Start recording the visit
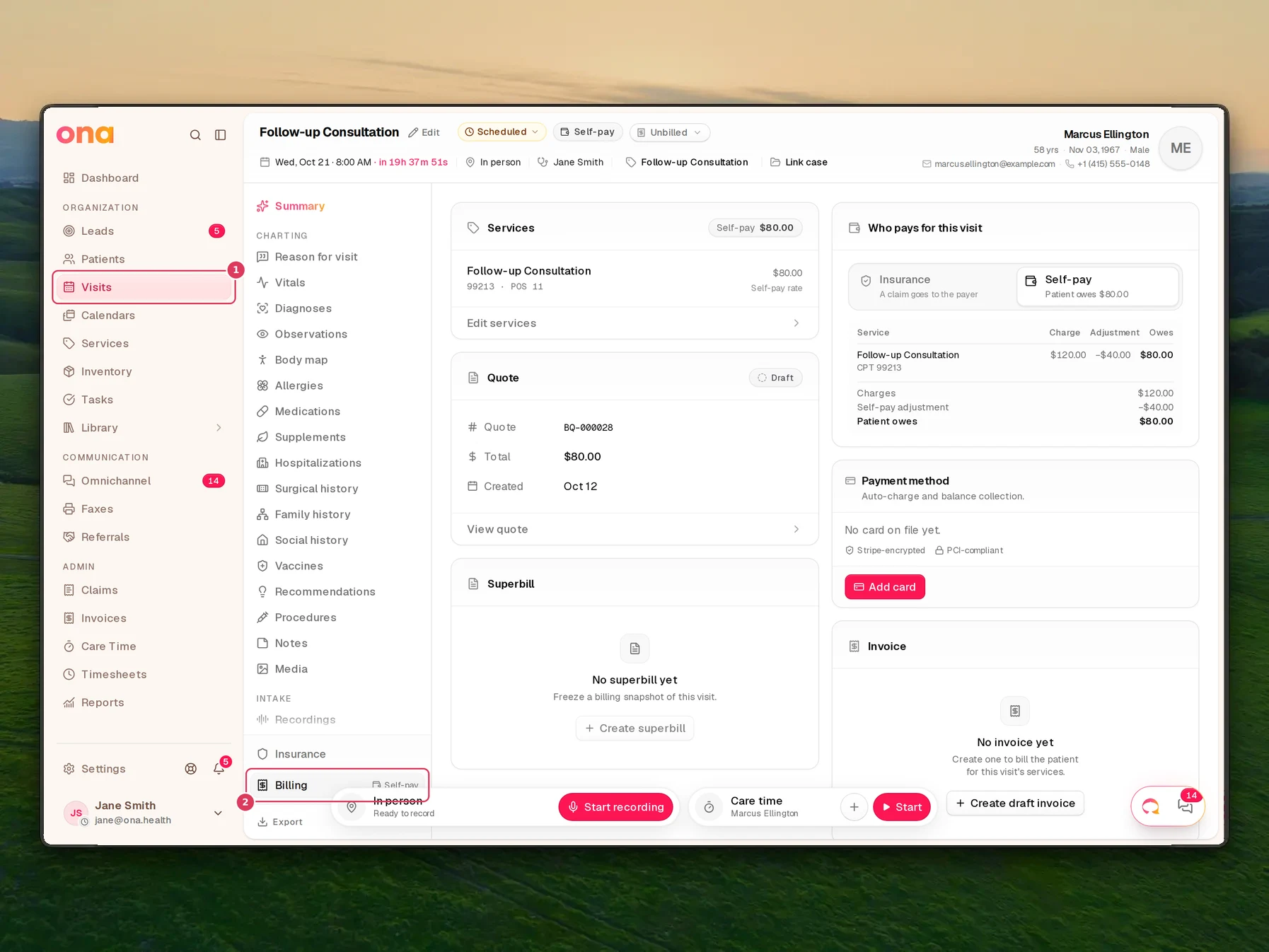Viewport: 1269px width, 952px height. [615, 807]
